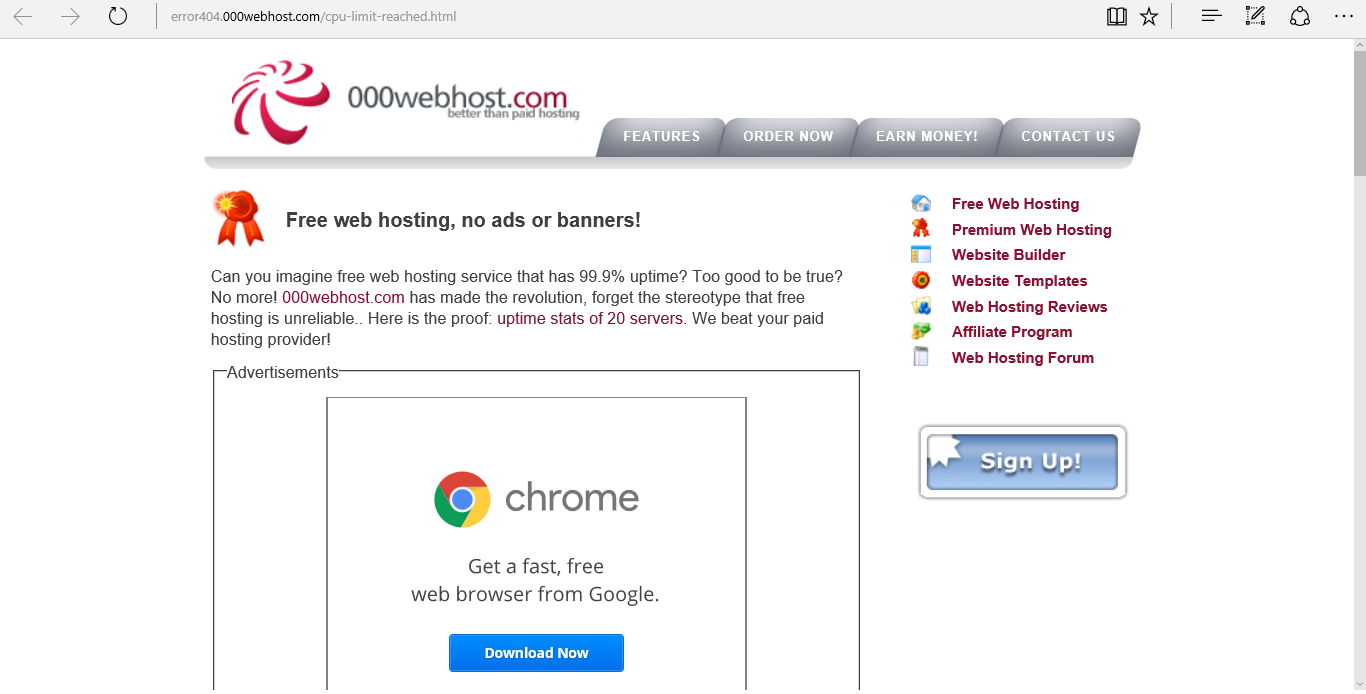Click the 000webhost.com logo text
Image resolution: width=1366 pixels, height=694 pixels.
pyautogui.click(x=457, y=97)
